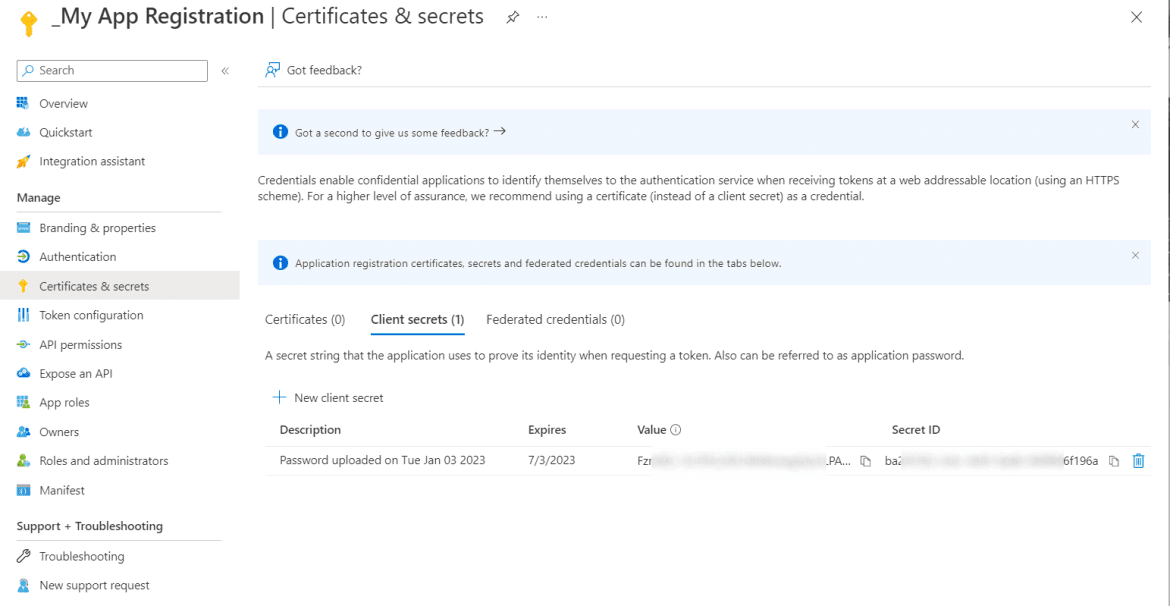The width and height of the screenshot is (1170, 606).
Task: Select the Client secrets (1) tab
Action: coord(418,319)
